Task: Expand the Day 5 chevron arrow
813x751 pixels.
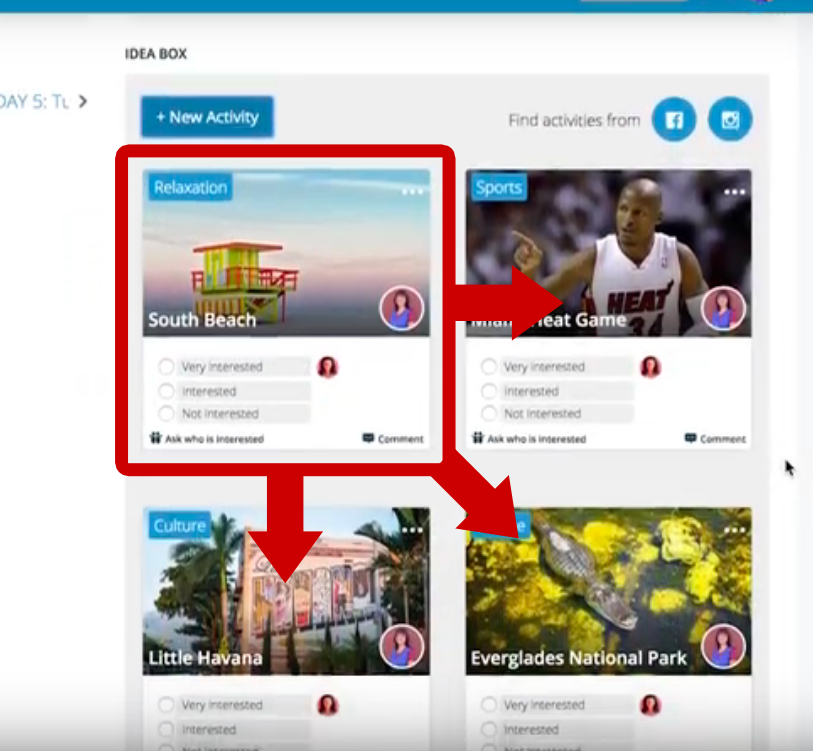Action: tap(83, 101)
